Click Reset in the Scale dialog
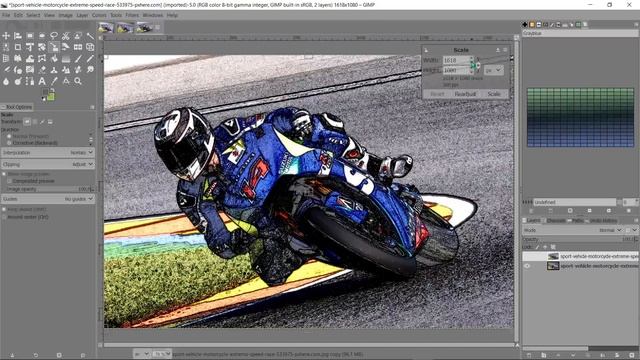The height and width of the screenshot is (360, 640). tap(437, 94)
